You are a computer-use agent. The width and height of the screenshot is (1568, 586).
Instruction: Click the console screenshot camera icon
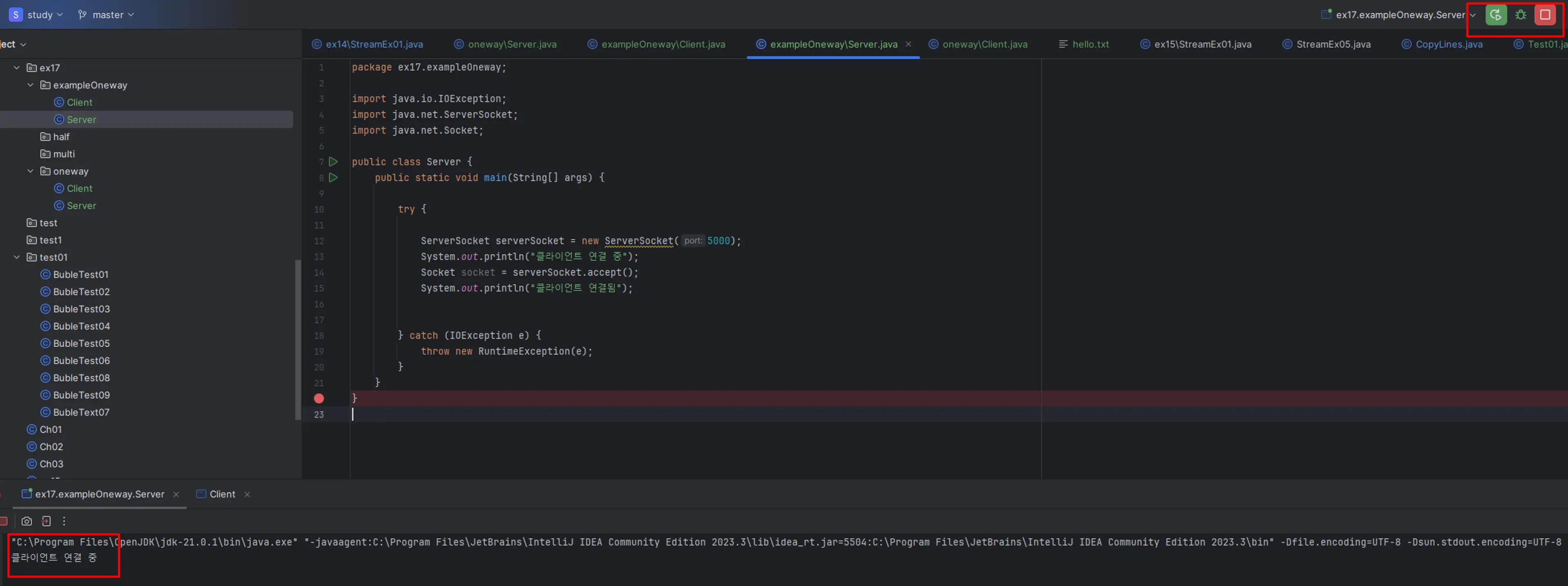click(x=27, y=521)
